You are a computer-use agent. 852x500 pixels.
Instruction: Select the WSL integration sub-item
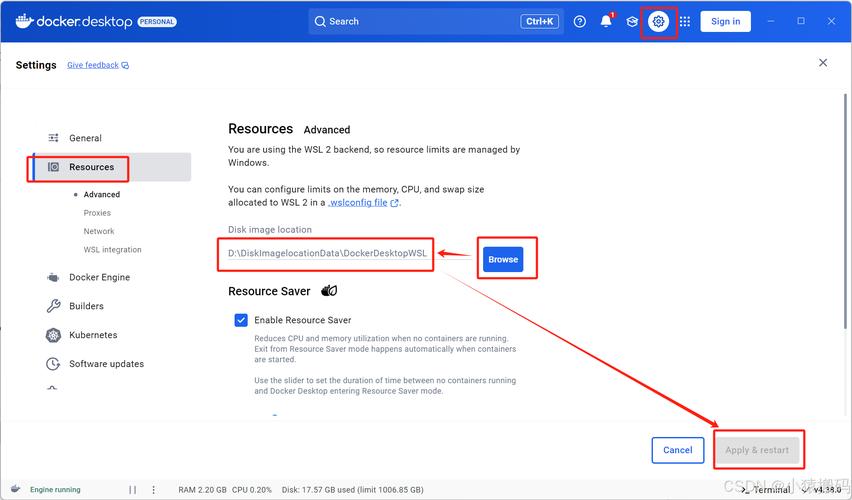point(112,250)
